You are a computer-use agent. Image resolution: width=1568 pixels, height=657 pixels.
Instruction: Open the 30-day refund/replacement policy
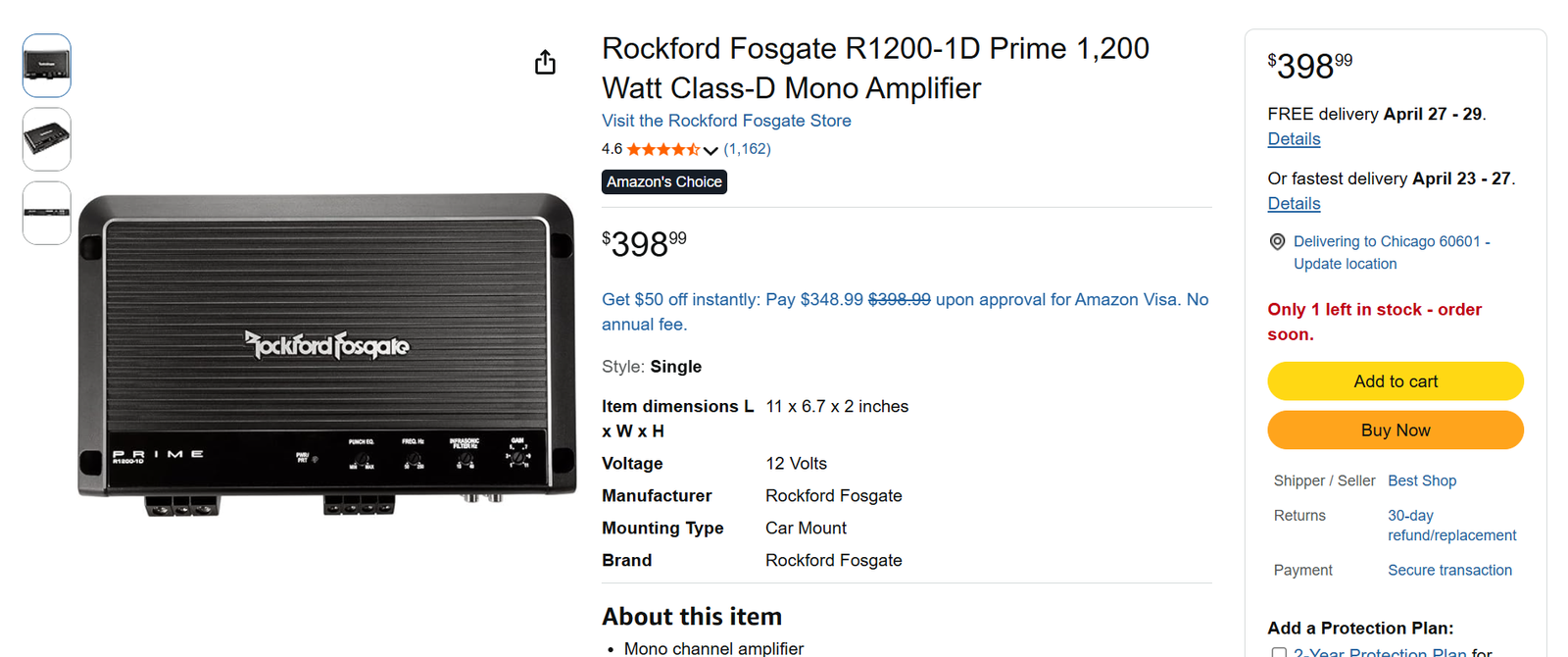pyautogui.click(x=1450, y=526)
